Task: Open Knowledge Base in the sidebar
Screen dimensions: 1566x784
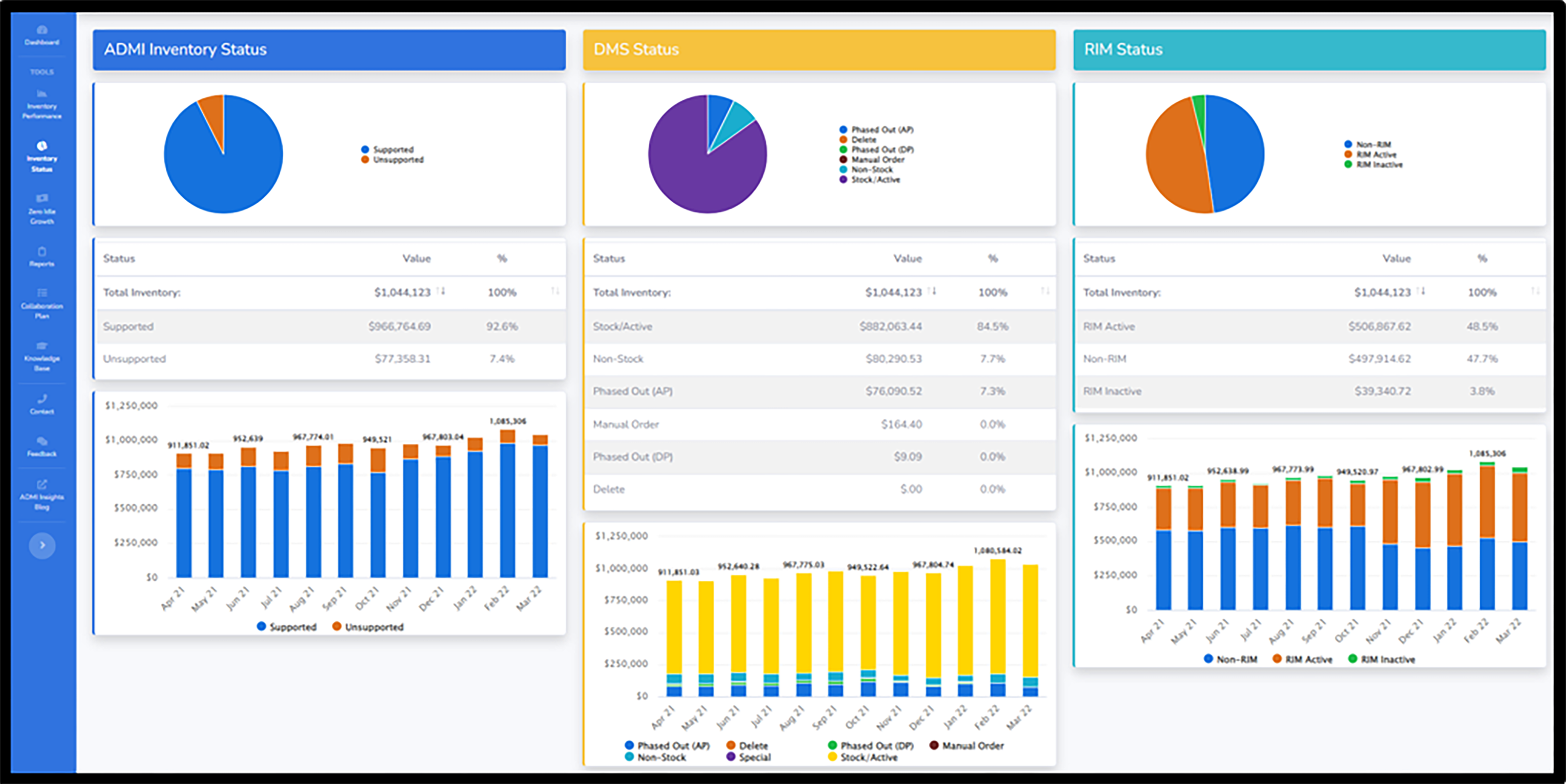Action: tap(41, 356)
